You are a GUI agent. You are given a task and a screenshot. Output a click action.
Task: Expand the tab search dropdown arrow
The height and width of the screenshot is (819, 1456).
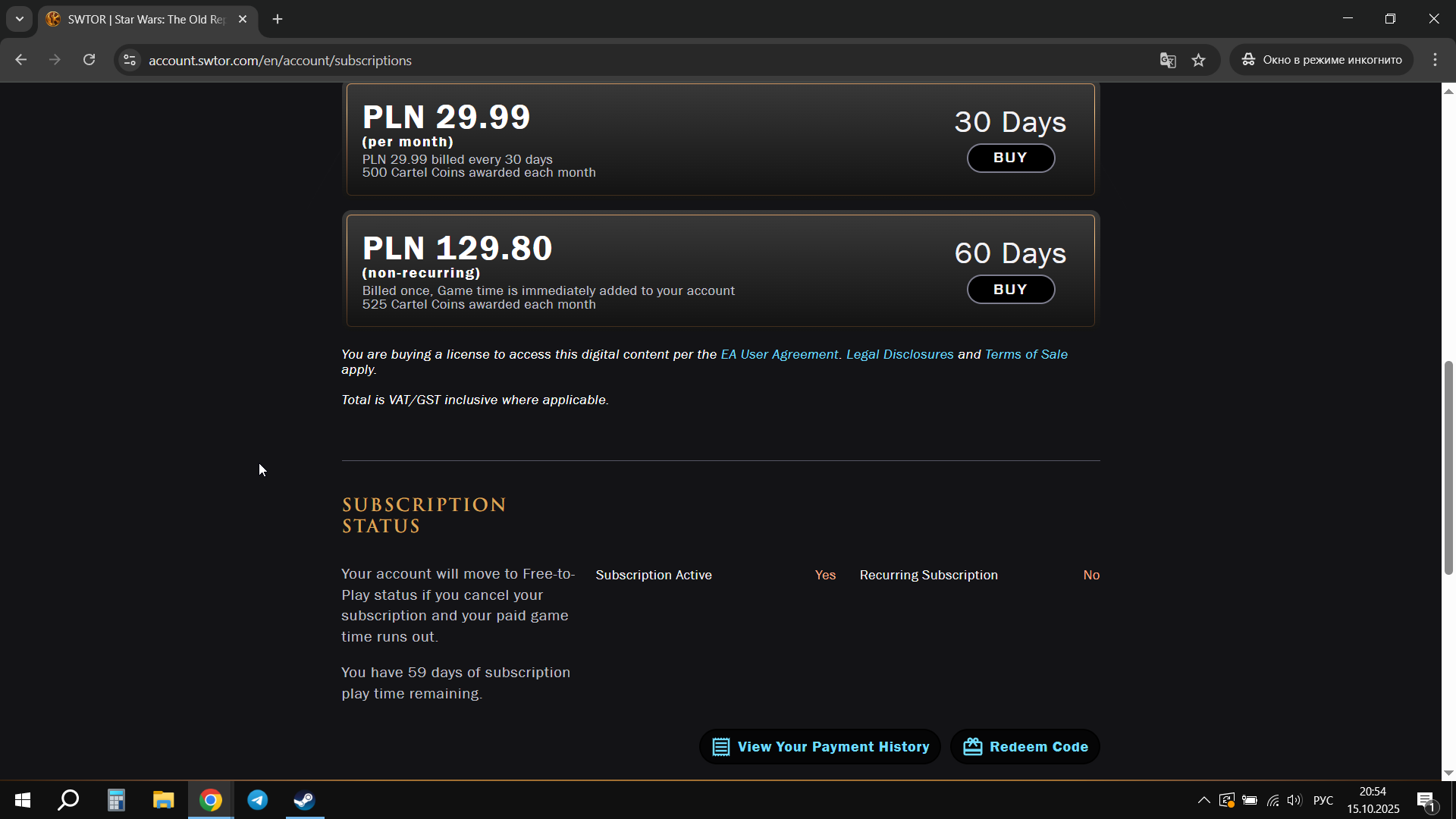[20, 19]
